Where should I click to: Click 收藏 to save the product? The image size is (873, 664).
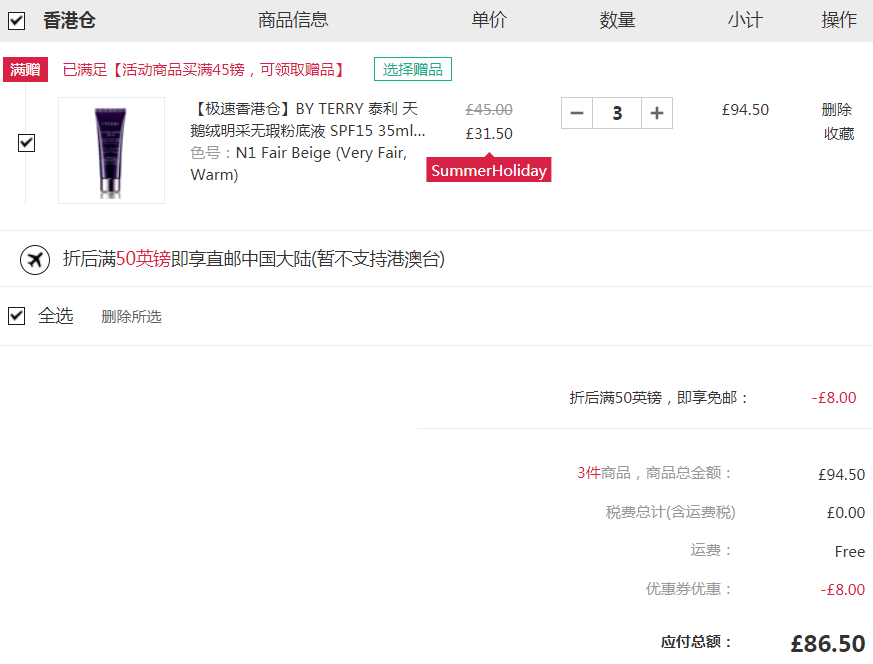(x=839, y=134)
